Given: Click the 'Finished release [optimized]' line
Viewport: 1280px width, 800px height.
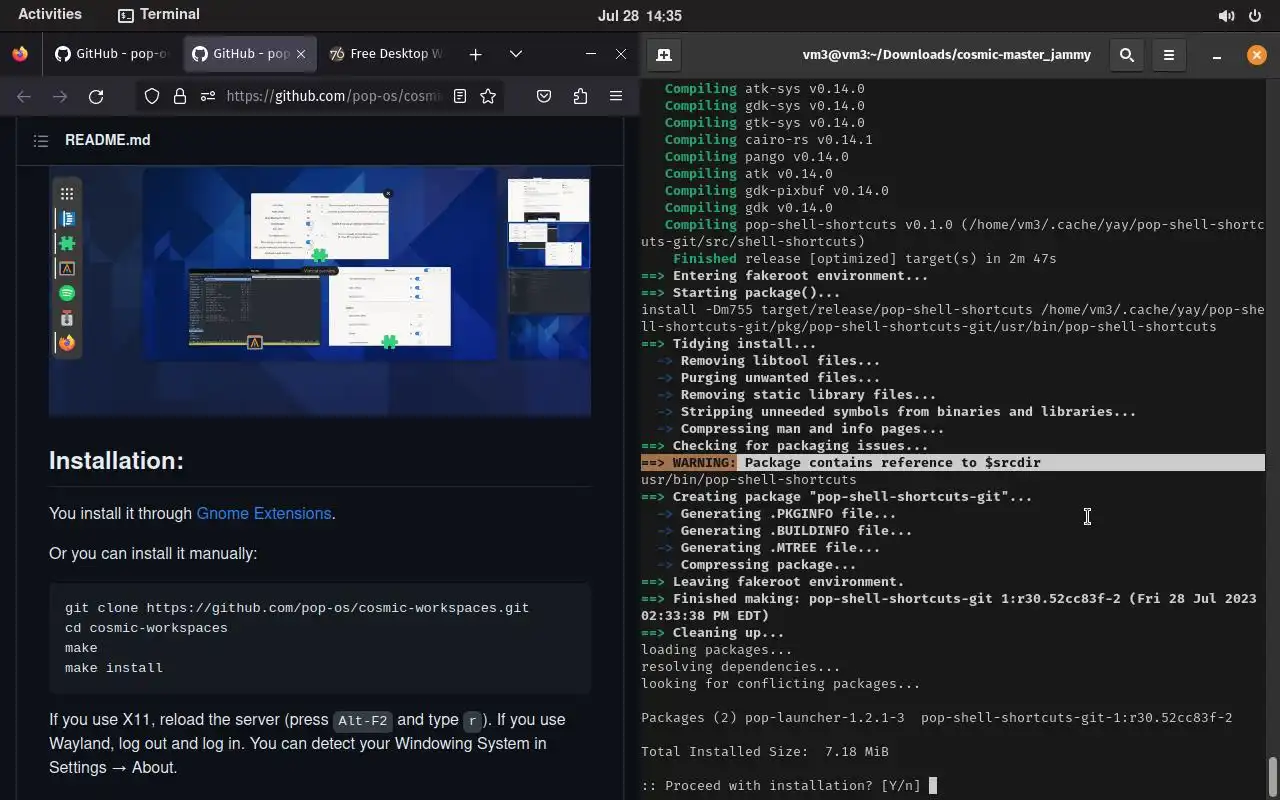Looking at the screenshot, I should [x=865, y=259].
